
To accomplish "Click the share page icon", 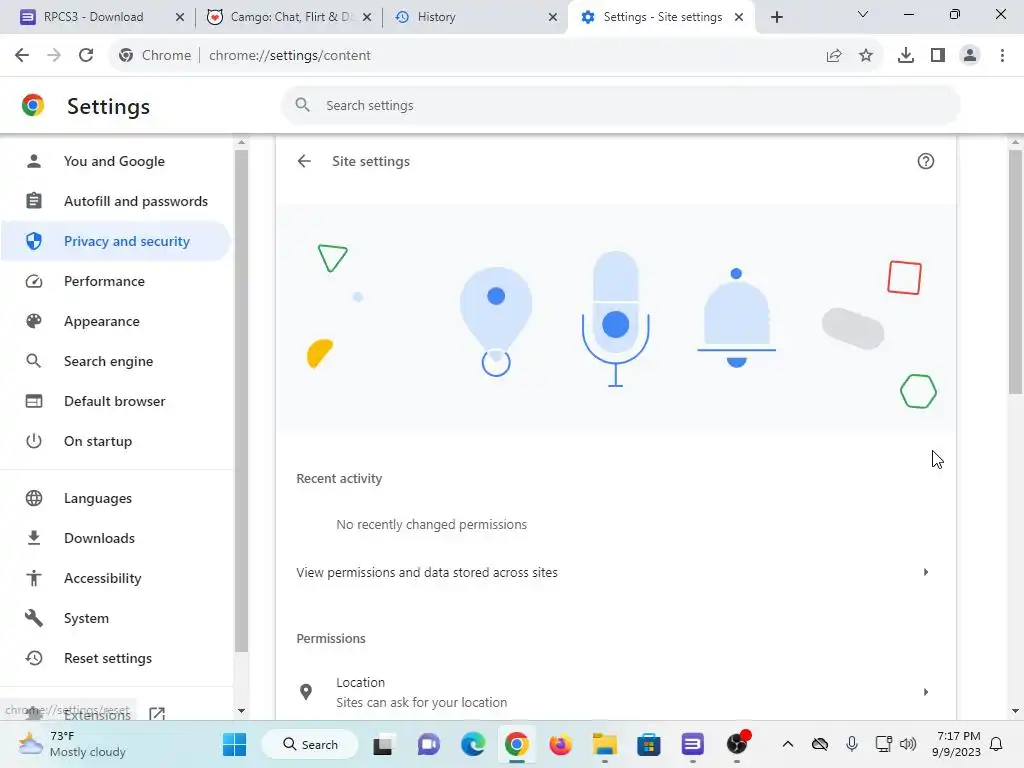I will click(834, 56).
